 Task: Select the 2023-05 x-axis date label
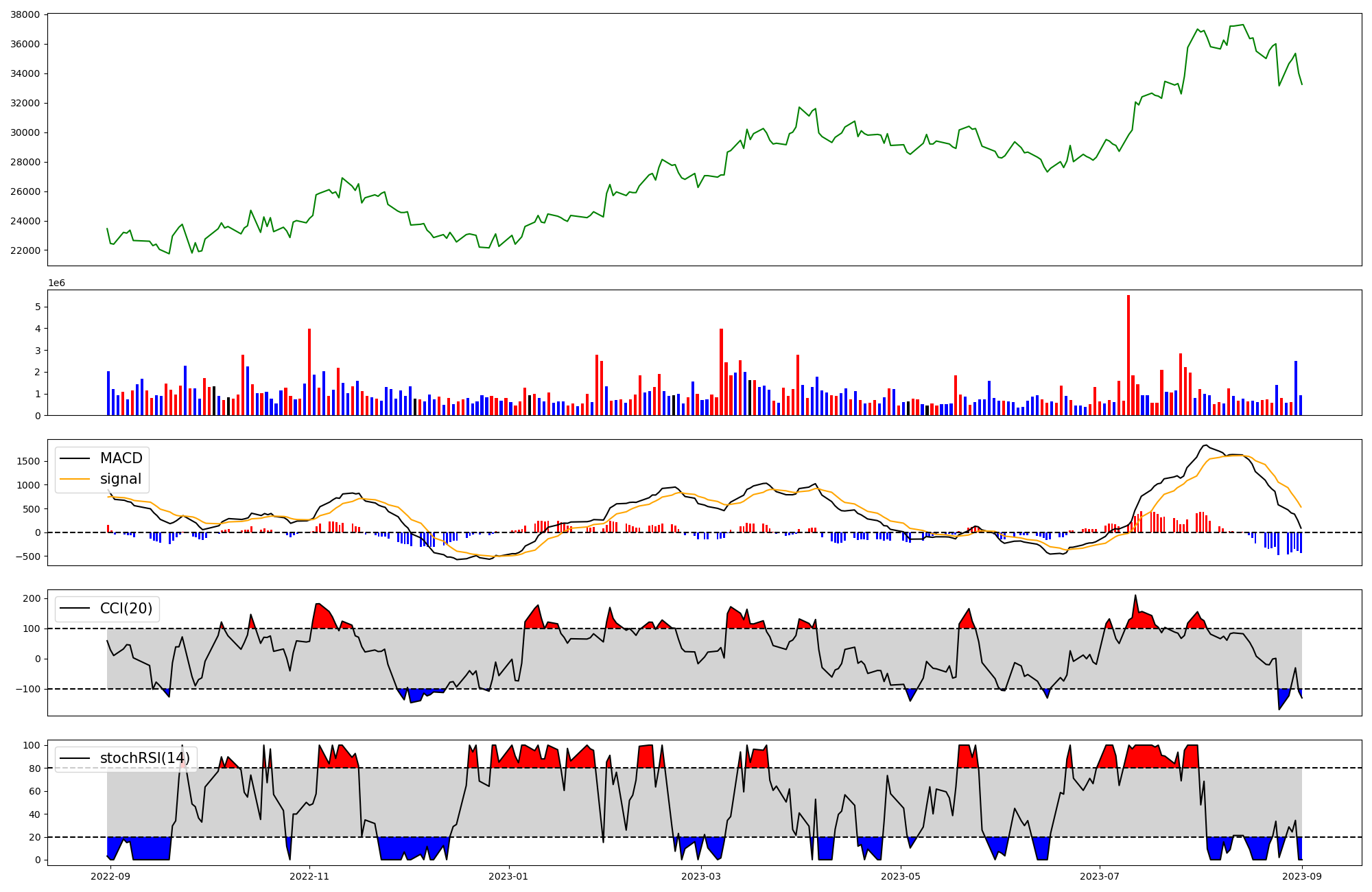click(x=901, y=876)
